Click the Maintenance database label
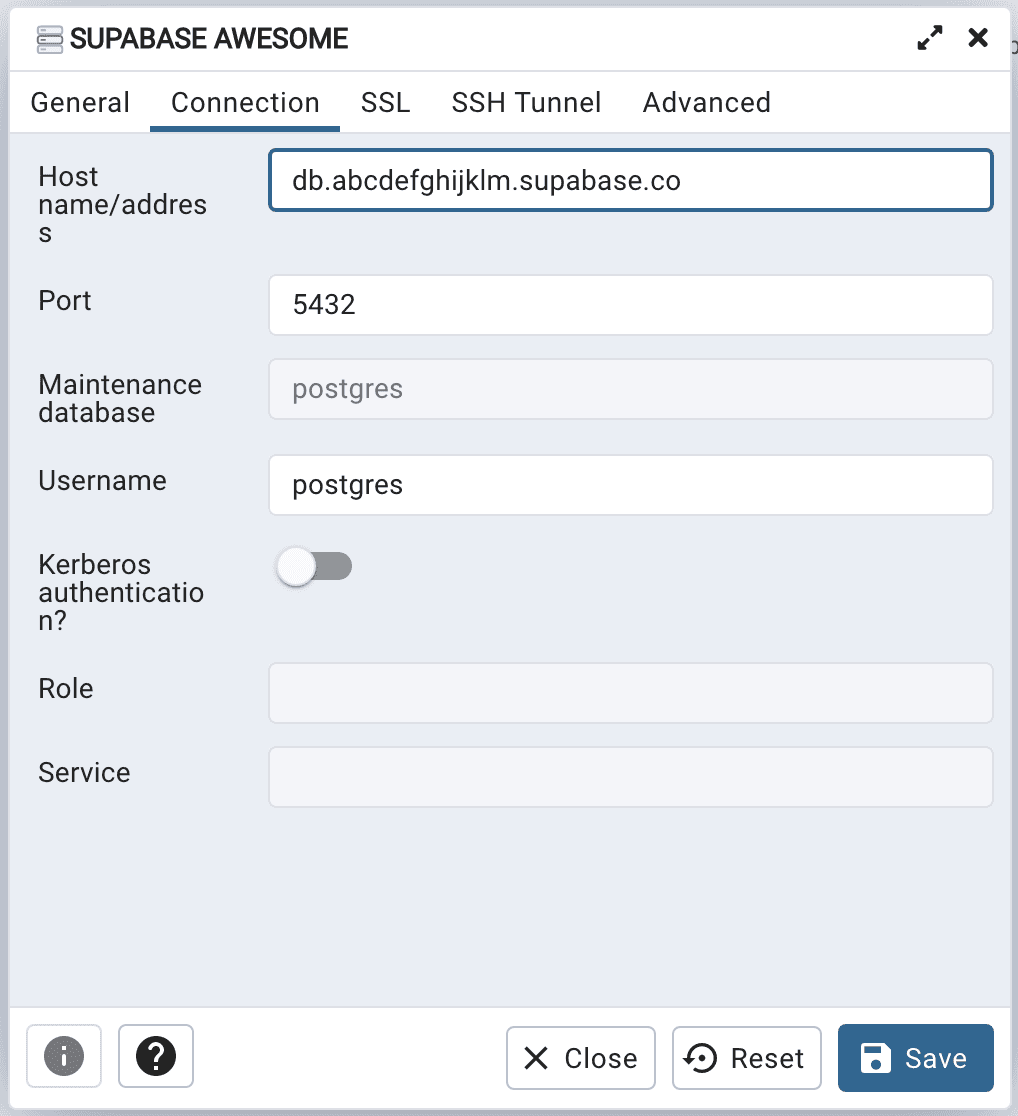The image size is (1018, 1116). tap(120, 399)
